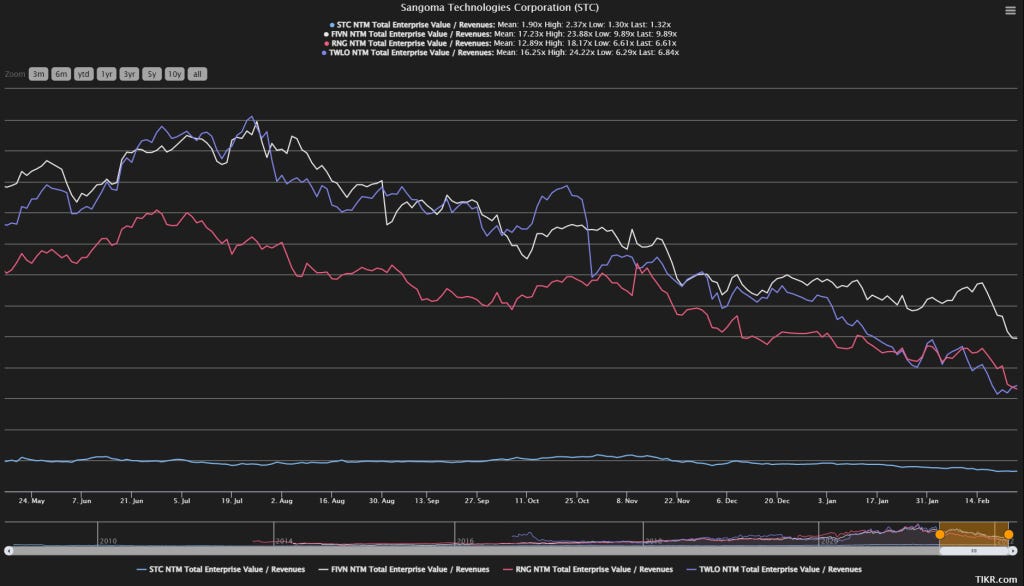Toggle STC series in bottom legend
Screen dimensions: 1024x586
pyautogui.click(x=221, y=570)
